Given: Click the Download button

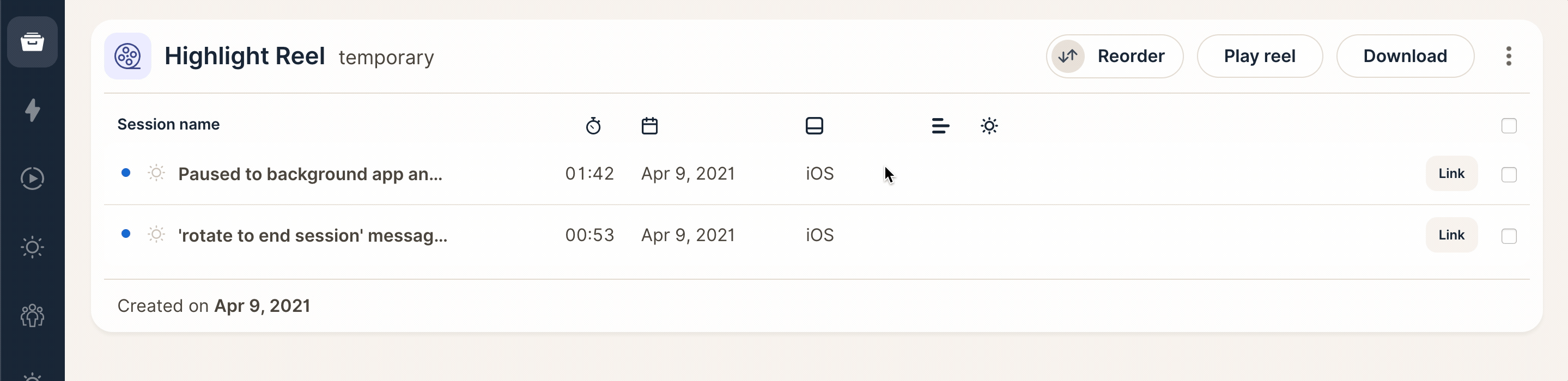Looking at the screenshot, I should point(1405,57).
